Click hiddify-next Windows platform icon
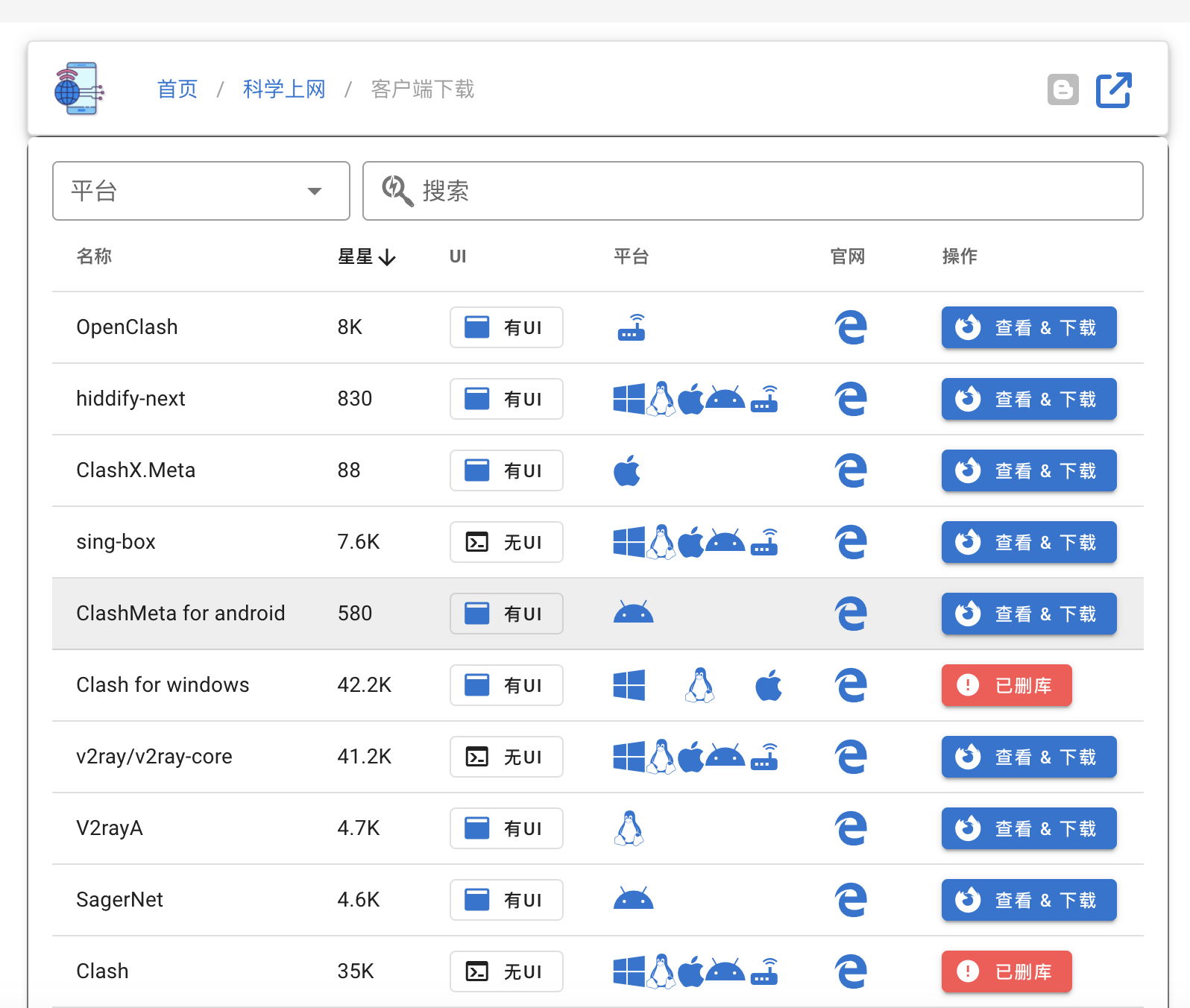The height and width of the screenshot is (1008, 1190). (629, 399)
